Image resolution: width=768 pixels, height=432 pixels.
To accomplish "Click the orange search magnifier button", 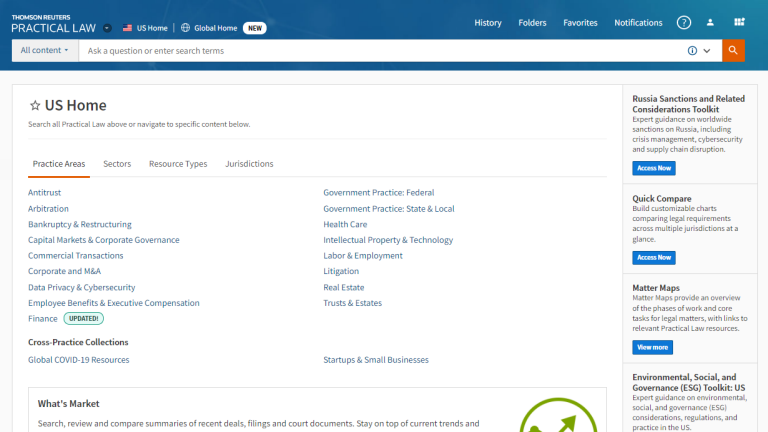I will coord(733,50).
